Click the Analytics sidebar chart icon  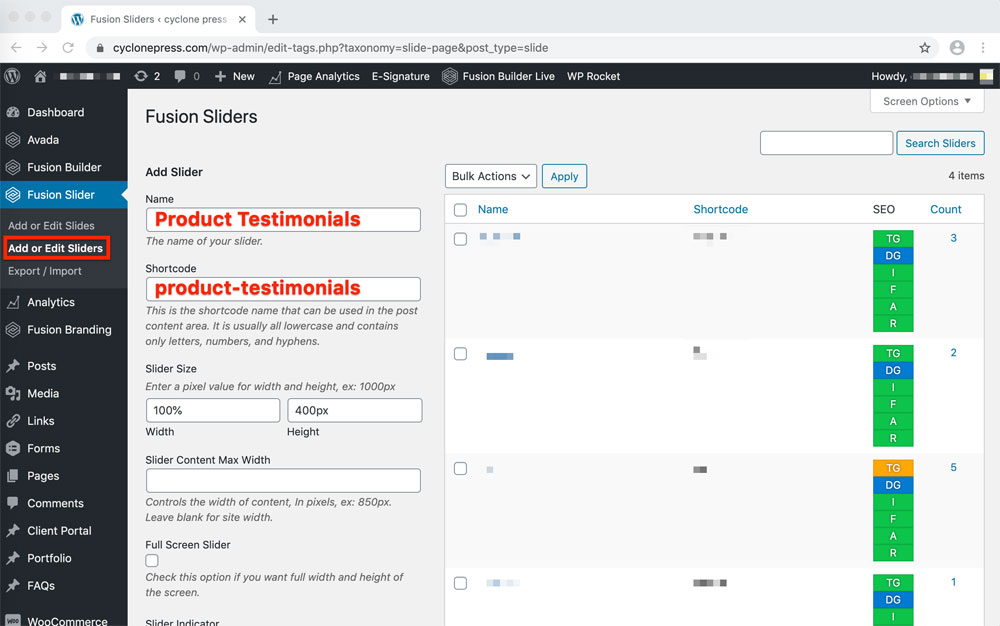(13, 302)
